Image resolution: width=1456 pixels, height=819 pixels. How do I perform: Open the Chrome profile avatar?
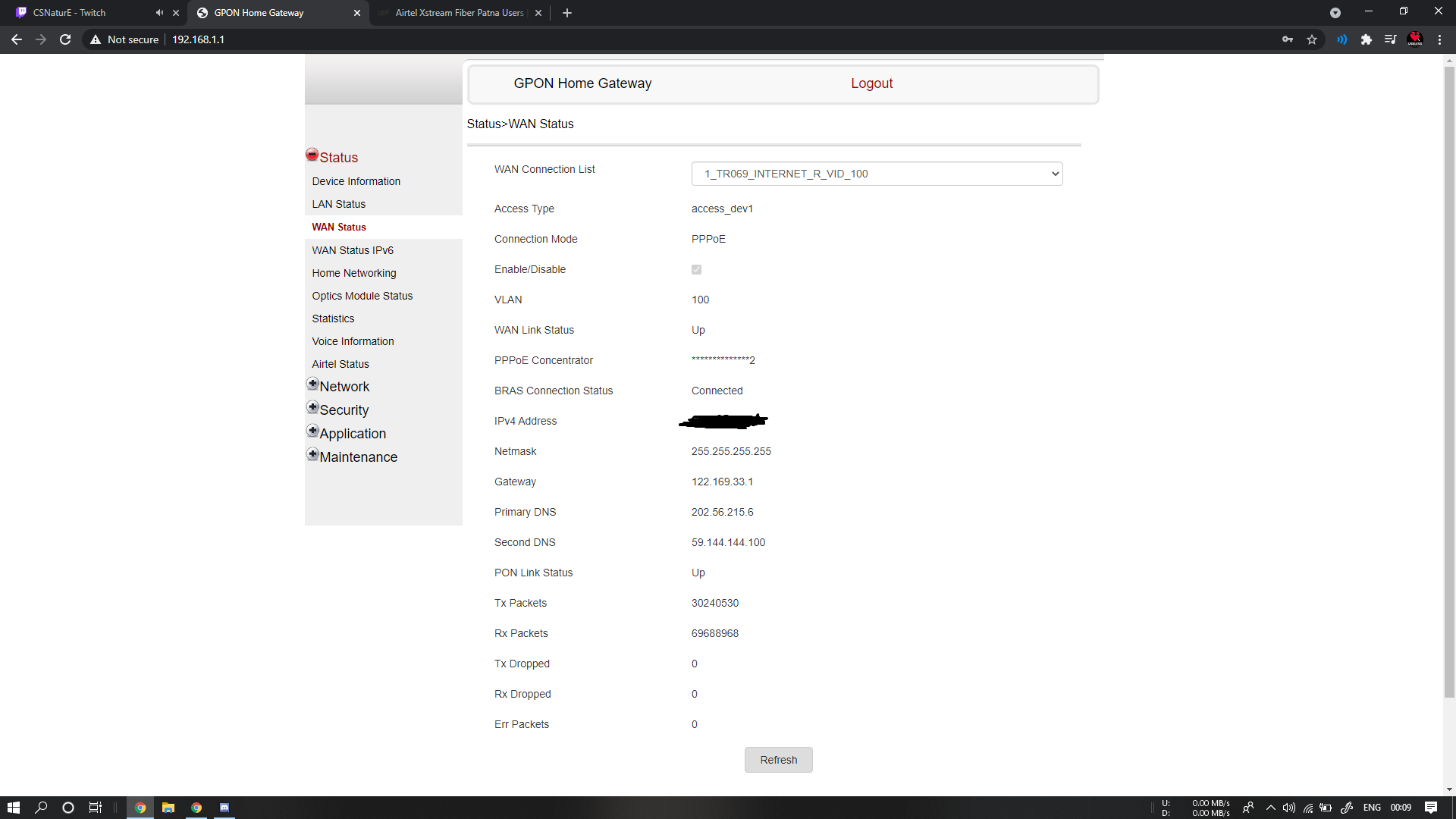point(1415,39)
